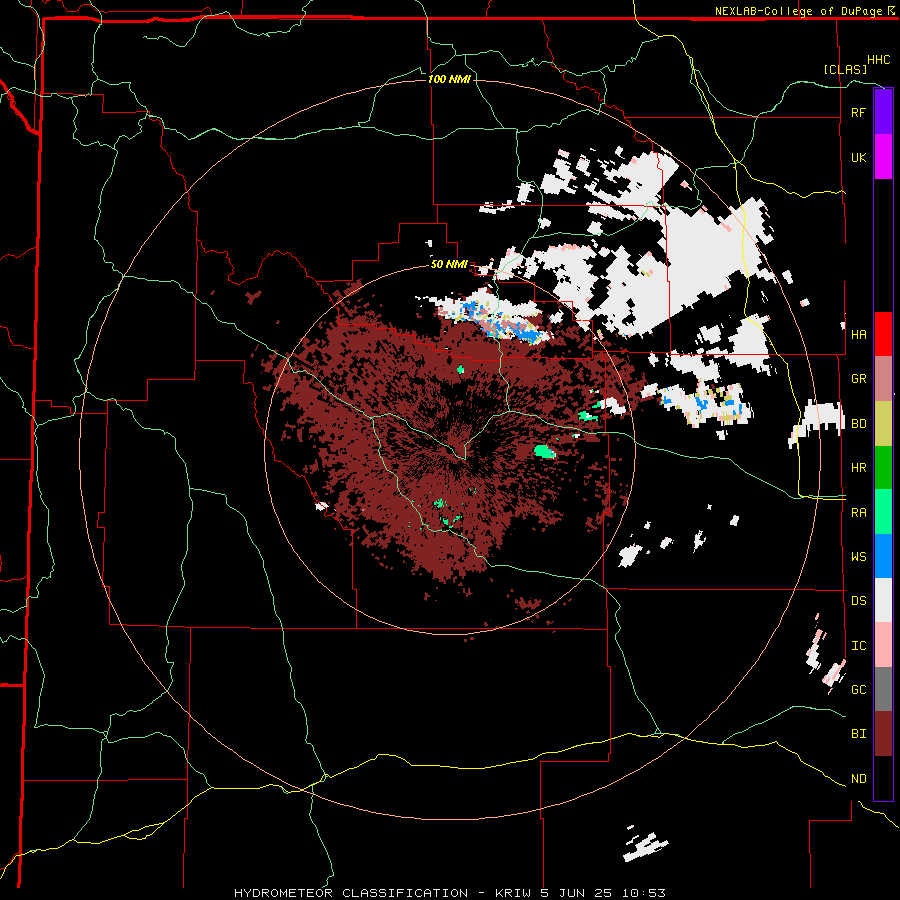The image size is (900, 900).
Task: Click the GC gray legend swatch
Action: (x=883, y=689)
